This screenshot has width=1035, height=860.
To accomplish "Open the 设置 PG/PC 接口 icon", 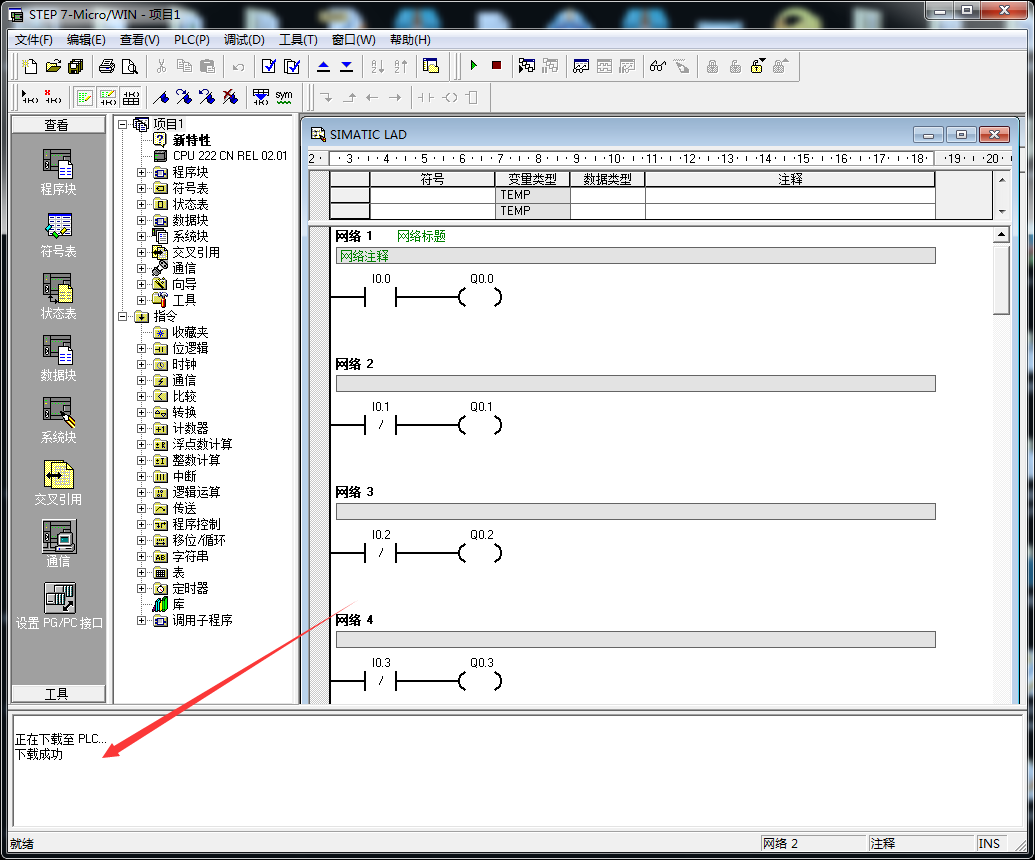I will point(58,606).
